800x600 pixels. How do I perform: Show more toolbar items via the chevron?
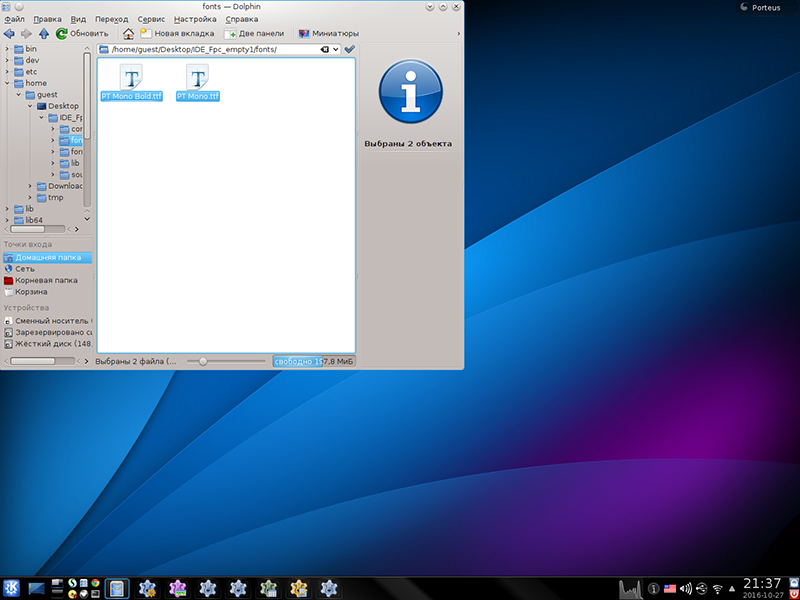tap(458, 34)
